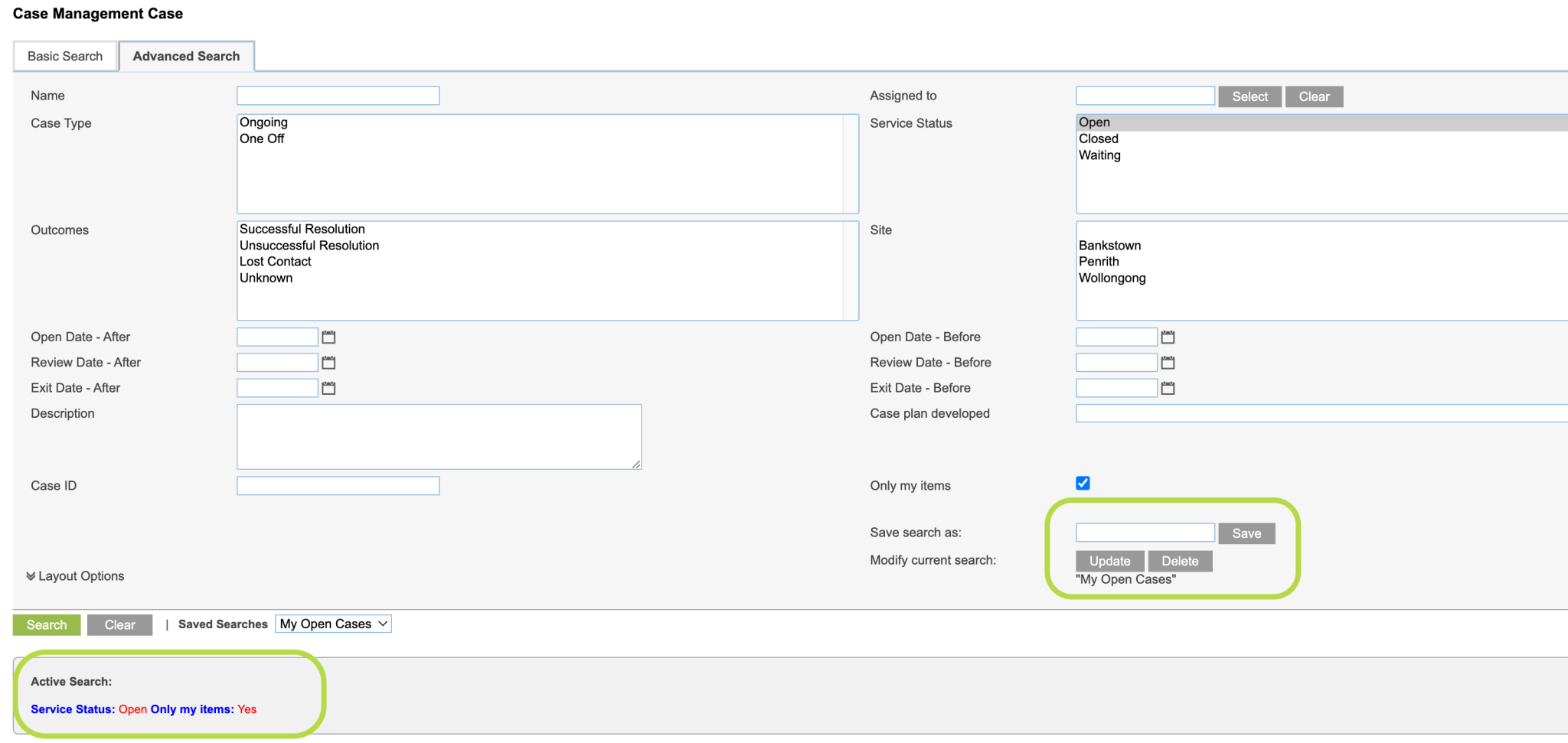Select Bankstown in the Site list
1568x743 pixels.
(1109, 245)
